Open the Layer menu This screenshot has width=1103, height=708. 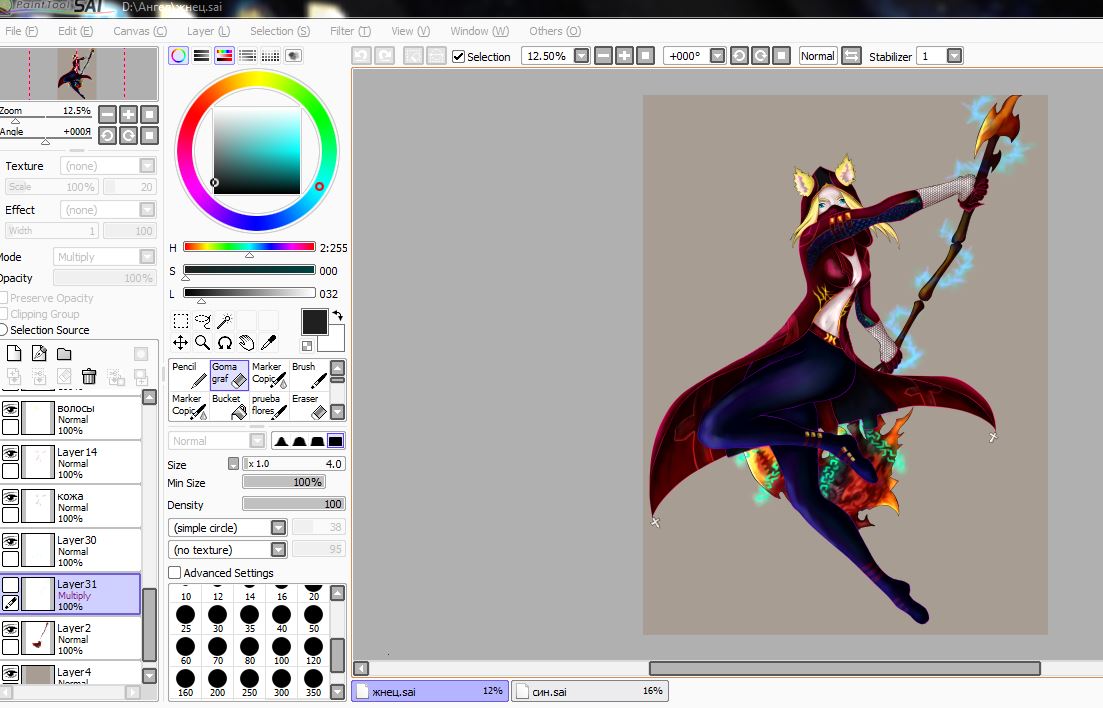[208, 31]
